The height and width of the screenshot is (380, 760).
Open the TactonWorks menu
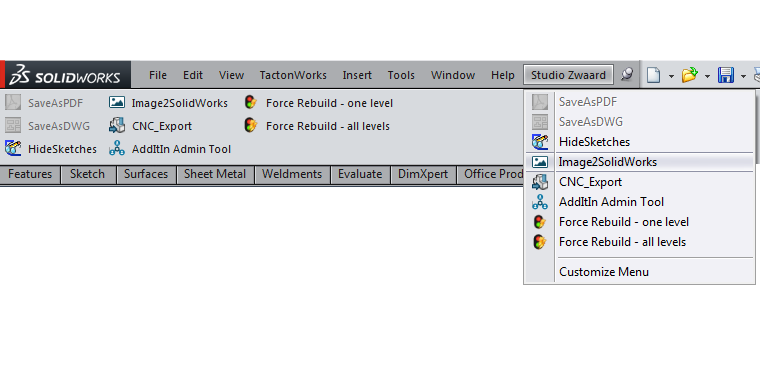click(x=293, y=75)
